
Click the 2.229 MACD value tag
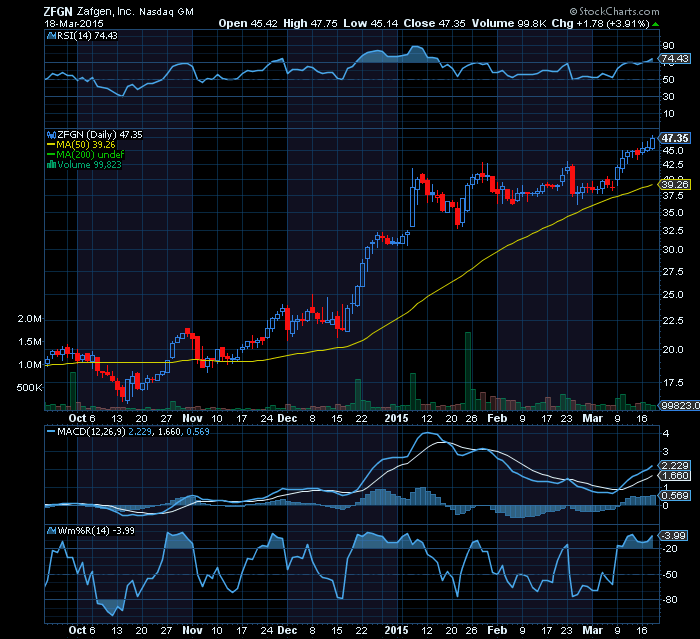(675, 465)
